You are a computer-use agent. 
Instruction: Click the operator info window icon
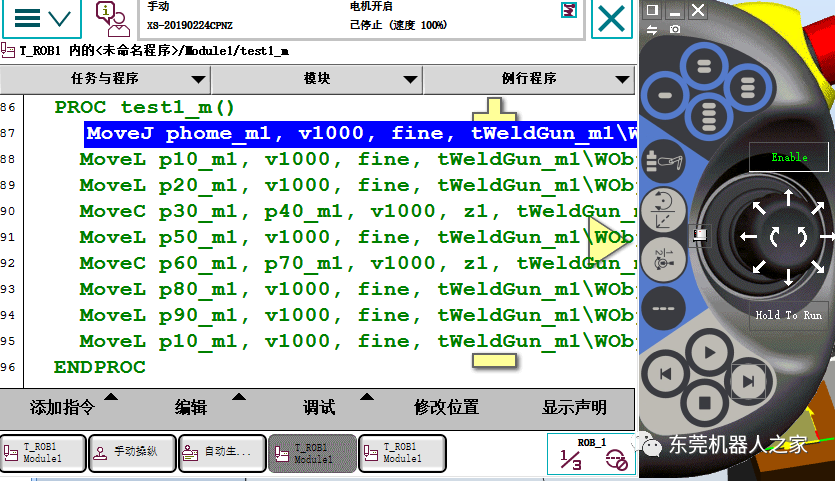click(108, 18)
